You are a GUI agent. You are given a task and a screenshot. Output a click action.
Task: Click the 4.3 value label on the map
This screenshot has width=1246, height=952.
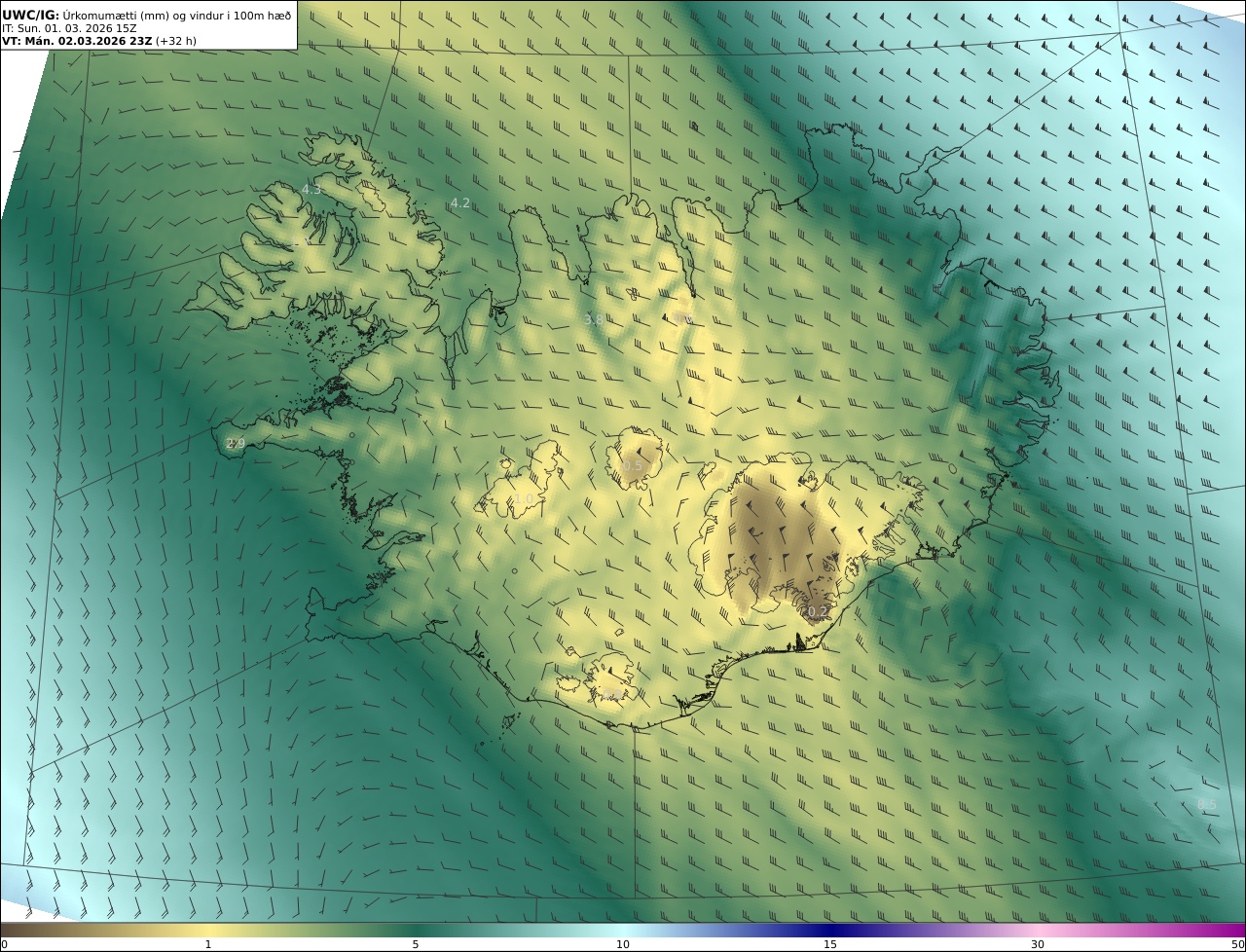(x=311, y=189)
